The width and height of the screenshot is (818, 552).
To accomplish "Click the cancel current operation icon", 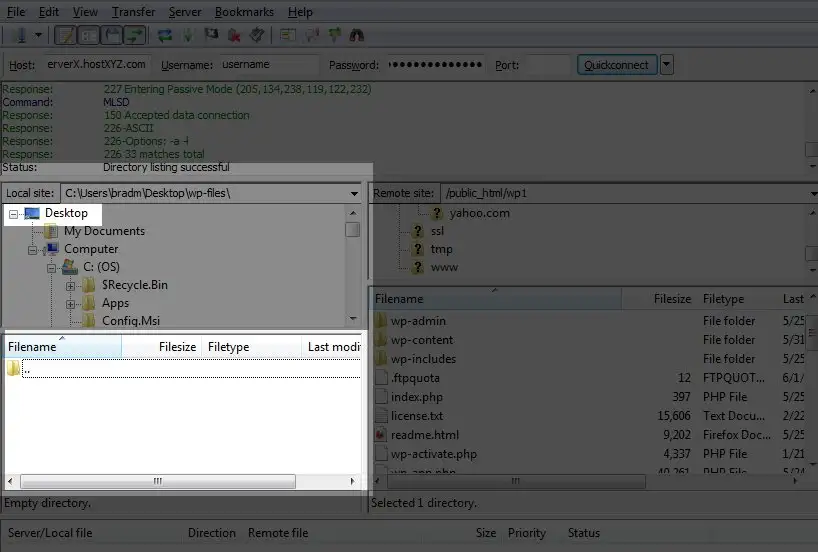I will [211, 35].
